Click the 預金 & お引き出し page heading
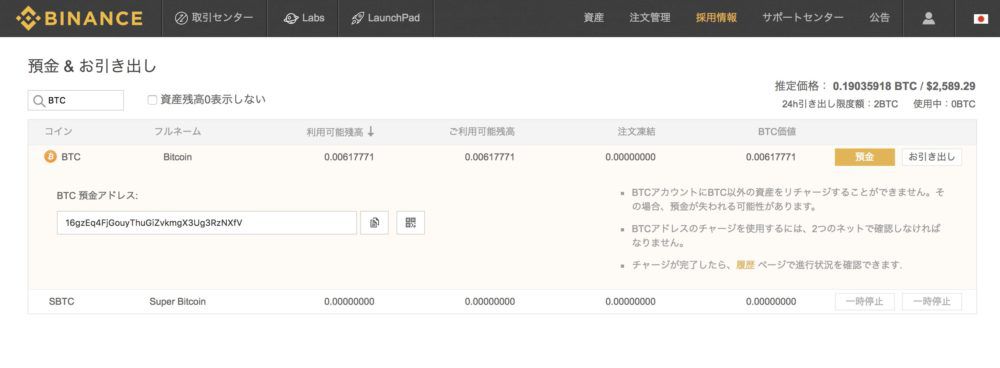 (92, 66)
